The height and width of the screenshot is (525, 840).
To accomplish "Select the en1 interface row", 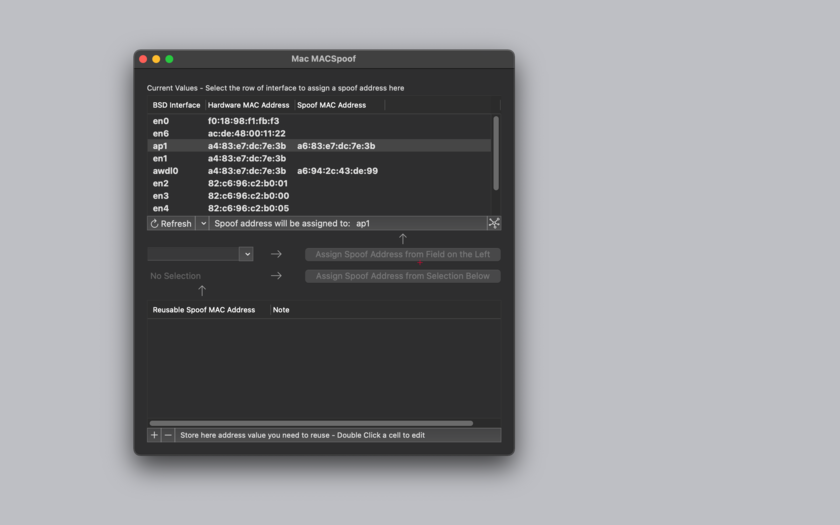I will pos(319,159).
